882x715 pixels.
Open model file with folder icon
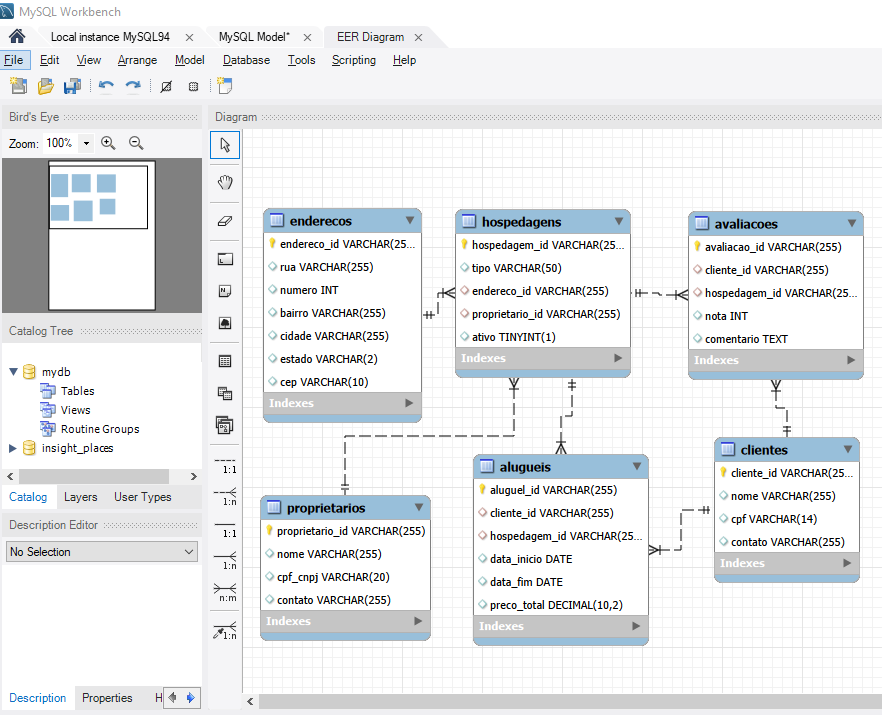pos(45,87)
